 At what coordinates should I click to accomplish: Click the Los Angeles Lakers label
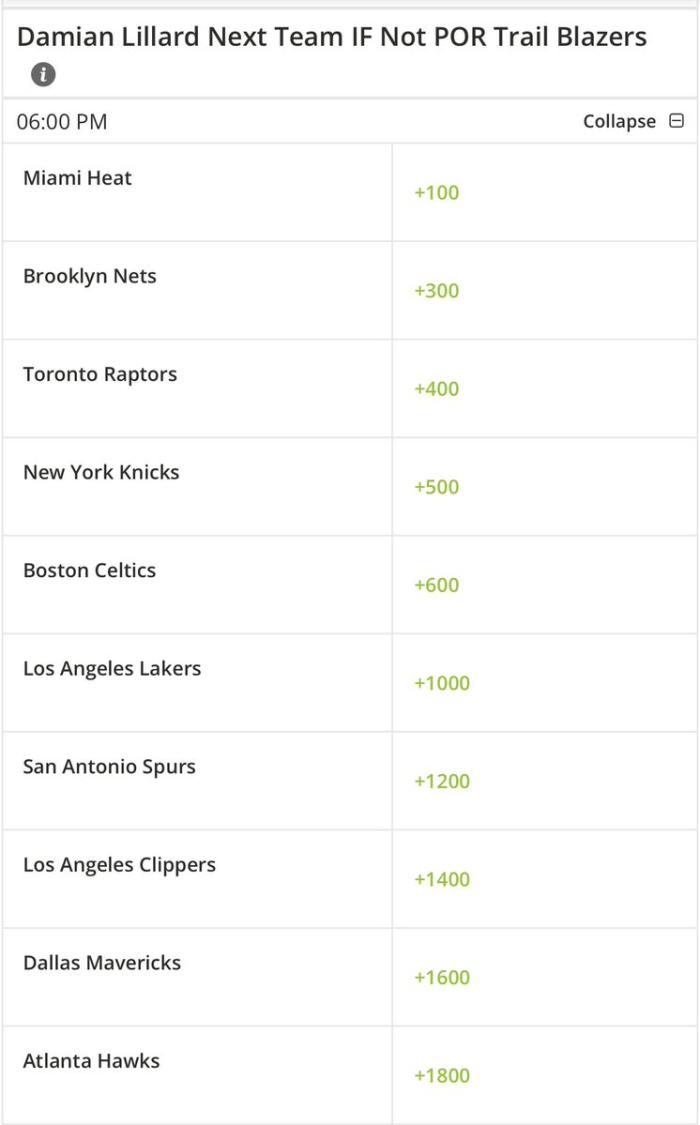coord(112,668)
